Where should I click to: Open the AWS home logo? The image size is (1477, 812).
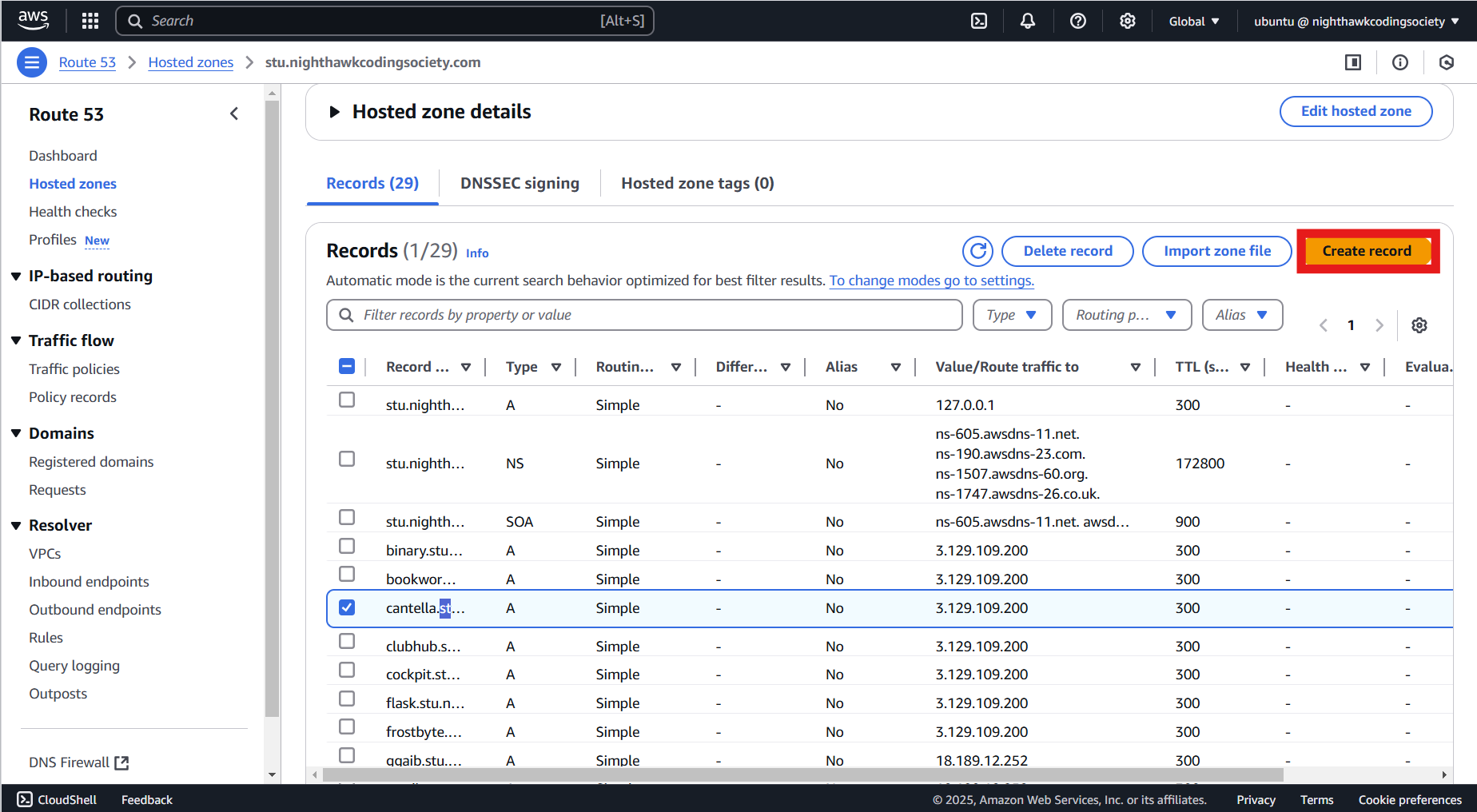coord(33,20)
